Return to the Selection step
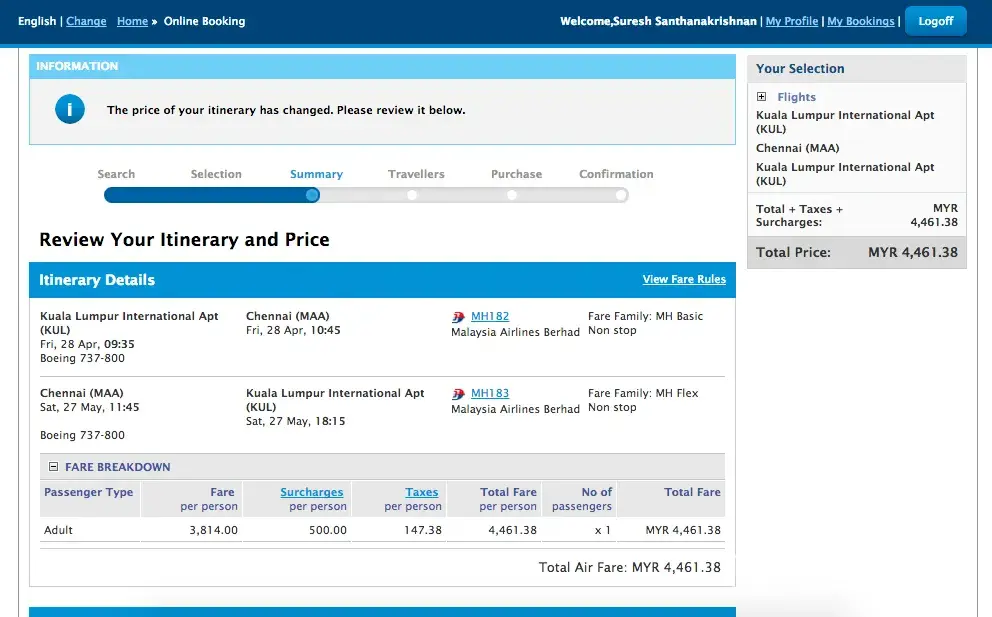Viewport: 992px width, 617px height. tap(216, 174)
